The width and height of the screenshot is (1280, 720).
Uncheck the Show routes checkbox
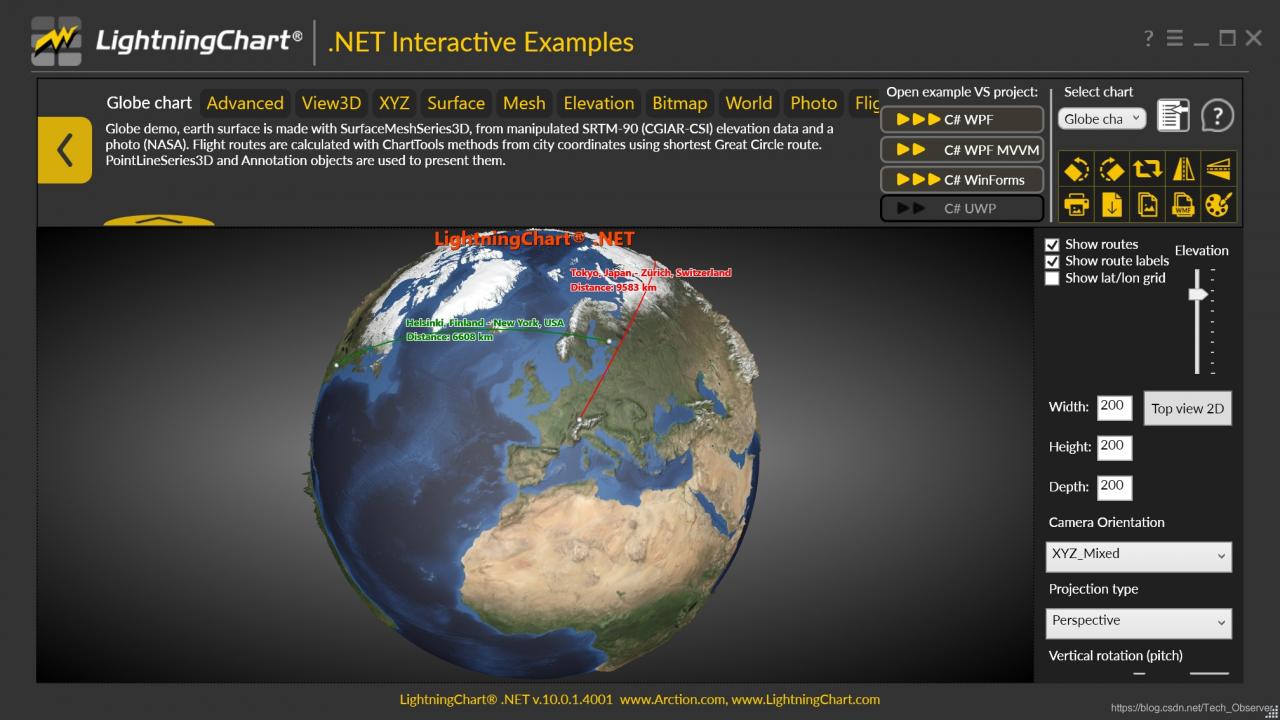[x=1052, y=245]
